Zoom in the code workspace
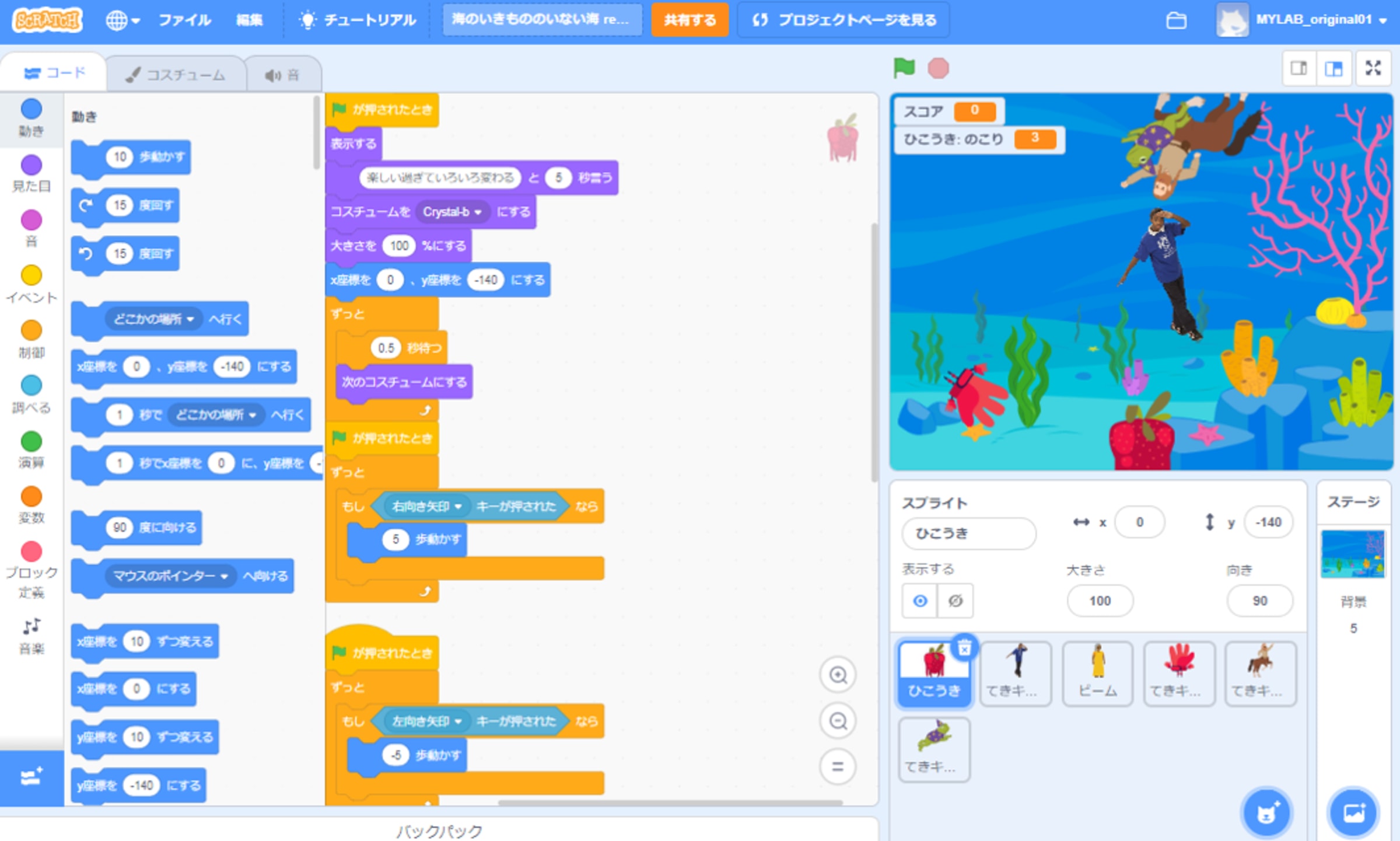 [x=838, y=675]
